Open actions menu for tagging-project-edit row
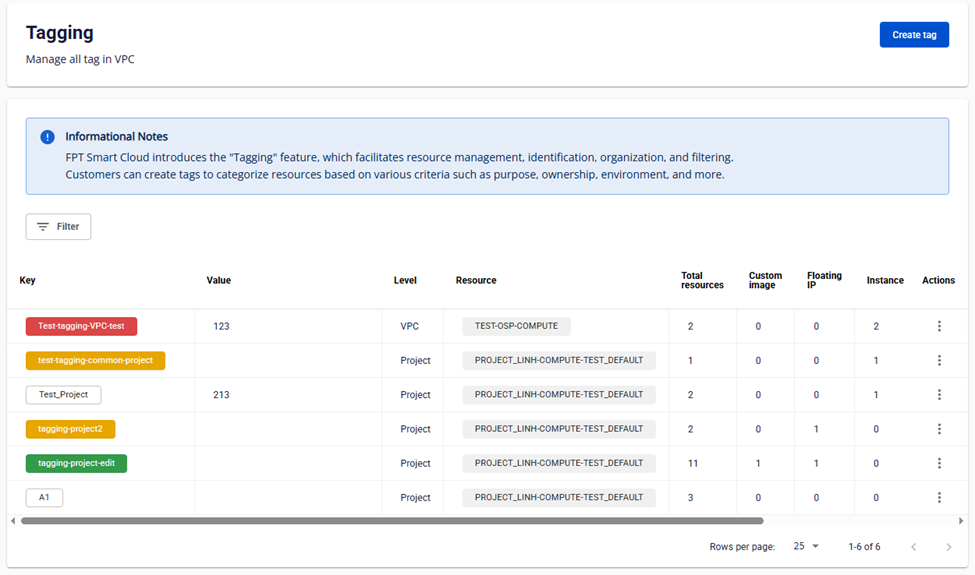 pos(939,463)
